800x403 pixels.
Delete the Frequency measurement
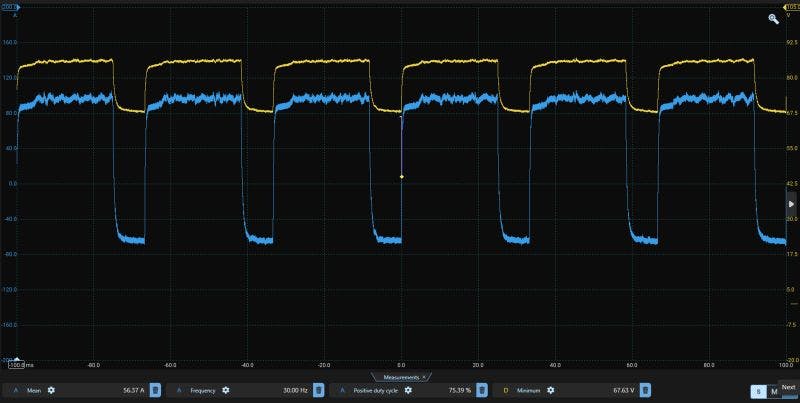[x=318, y=390]
